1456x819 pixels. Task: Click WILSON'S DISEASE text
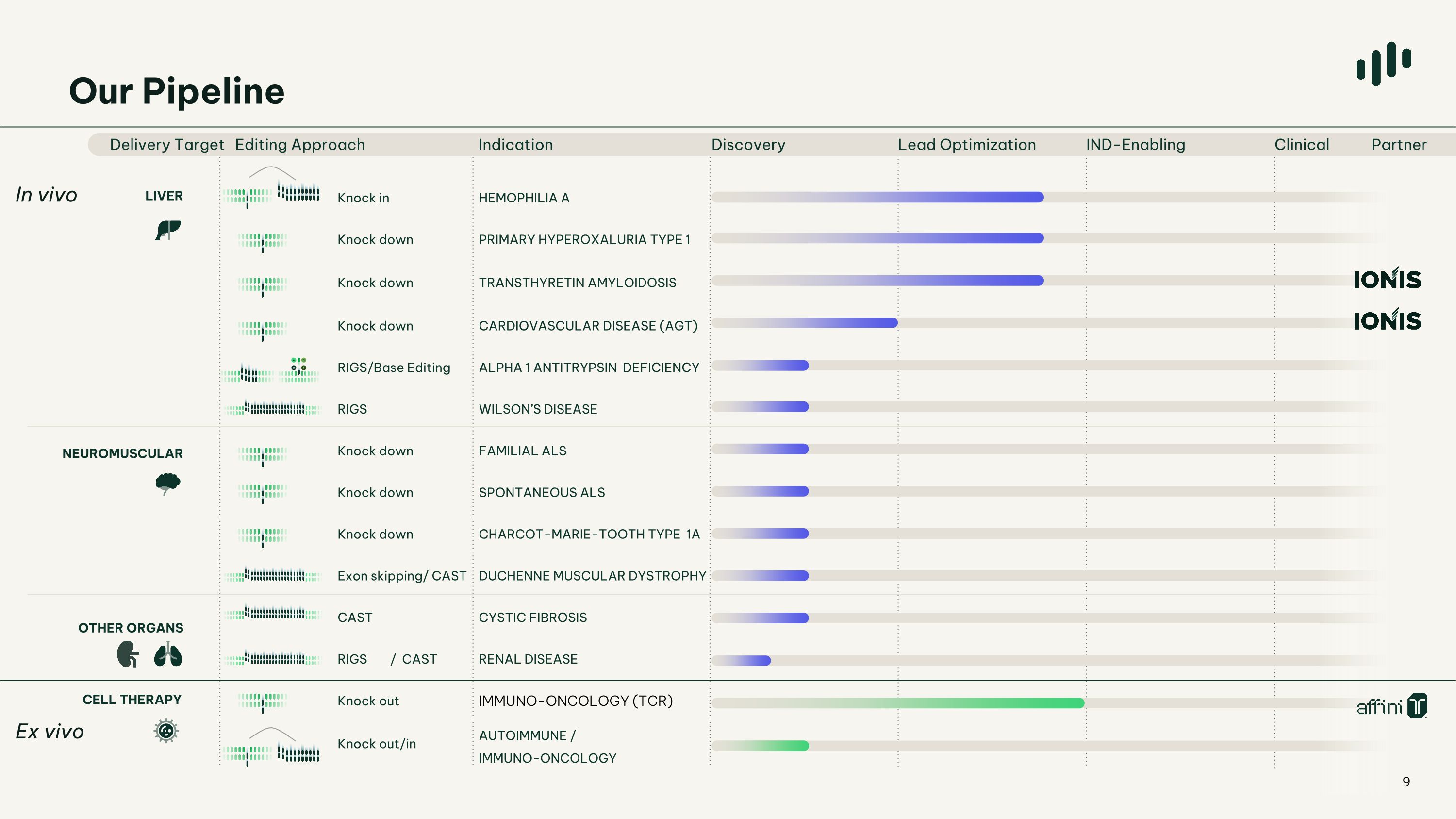pyautogui.click(x=538, y=409)
